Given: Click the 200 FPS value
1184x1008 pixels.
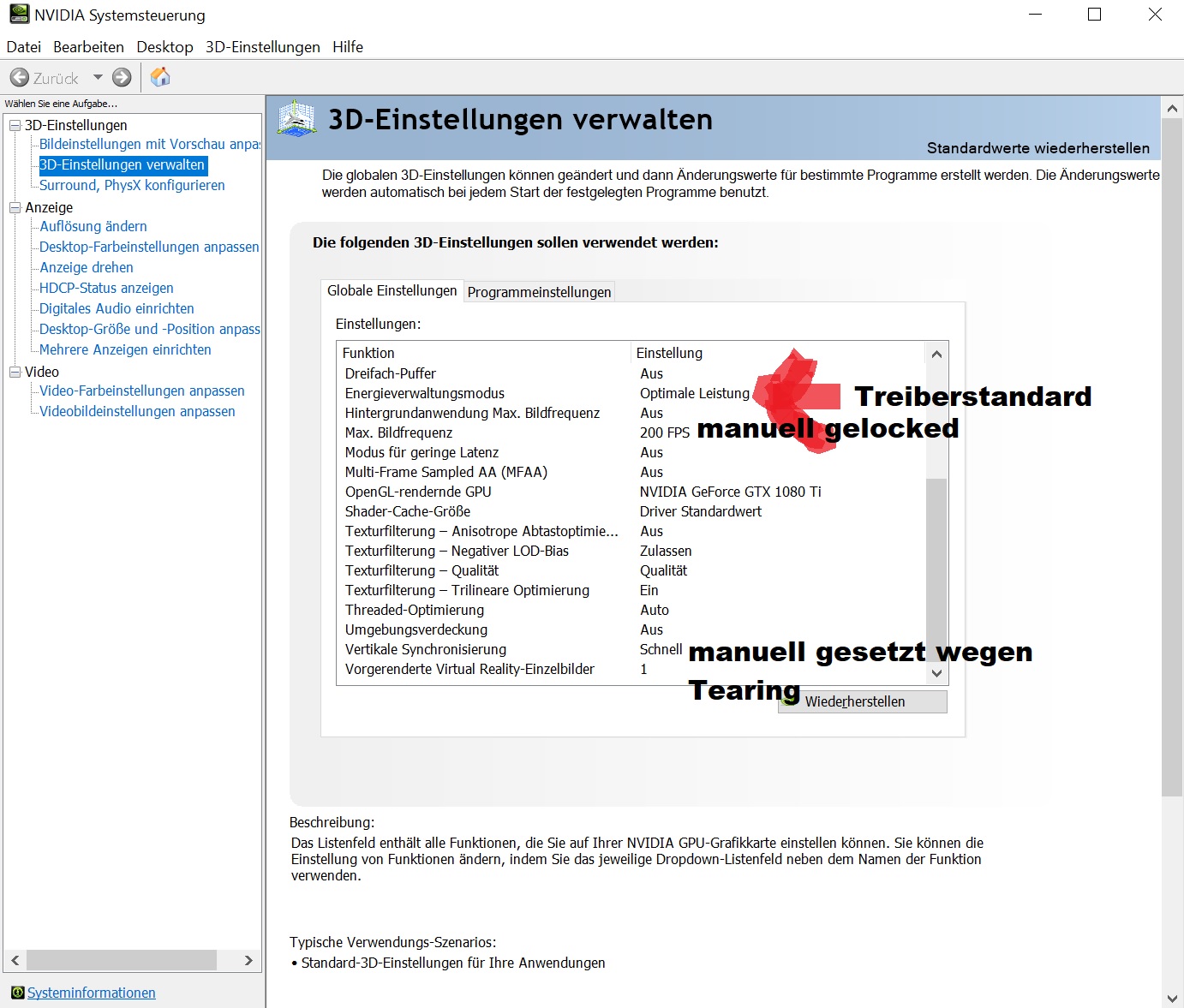Looking at the screenshot, I should tap(665, 433).
